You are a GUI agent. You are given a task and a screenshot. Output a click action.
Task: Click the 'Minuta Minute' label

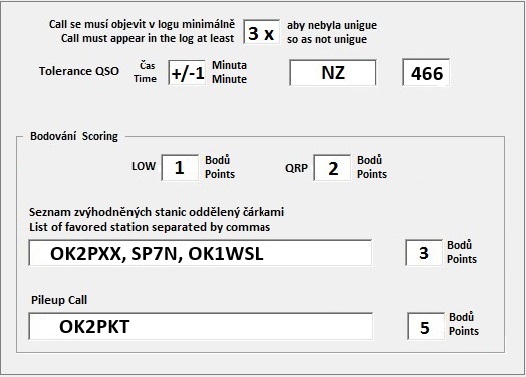pyautogui.click(x=229, y=72)
